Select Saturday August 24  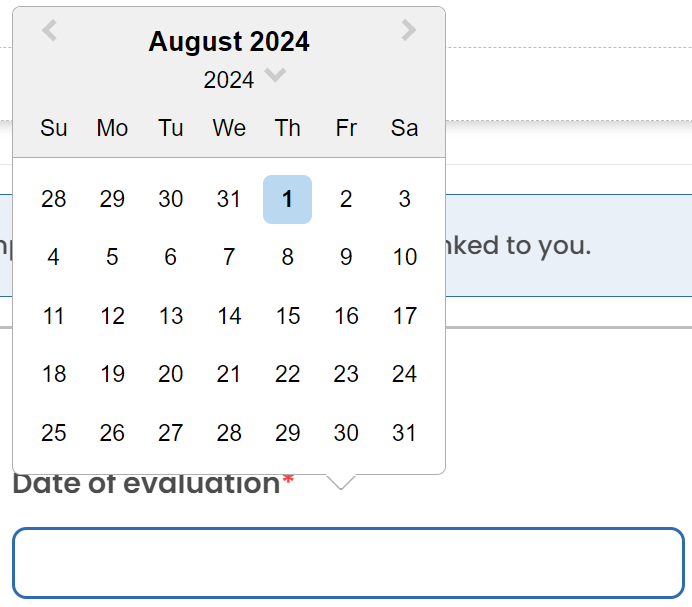click(404, 374)
